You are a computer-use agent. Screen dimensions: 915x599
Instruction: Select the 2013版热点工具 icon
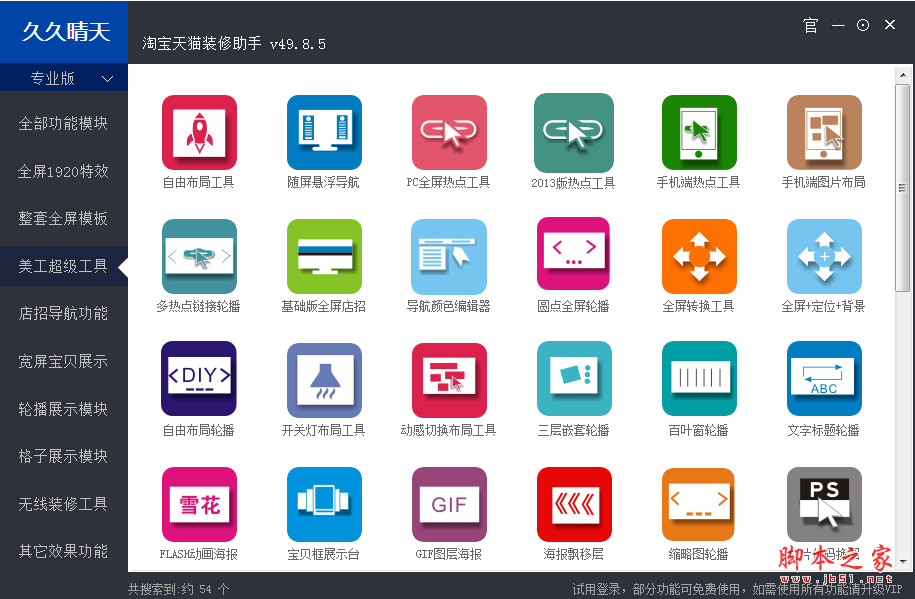tap(574, 133)
